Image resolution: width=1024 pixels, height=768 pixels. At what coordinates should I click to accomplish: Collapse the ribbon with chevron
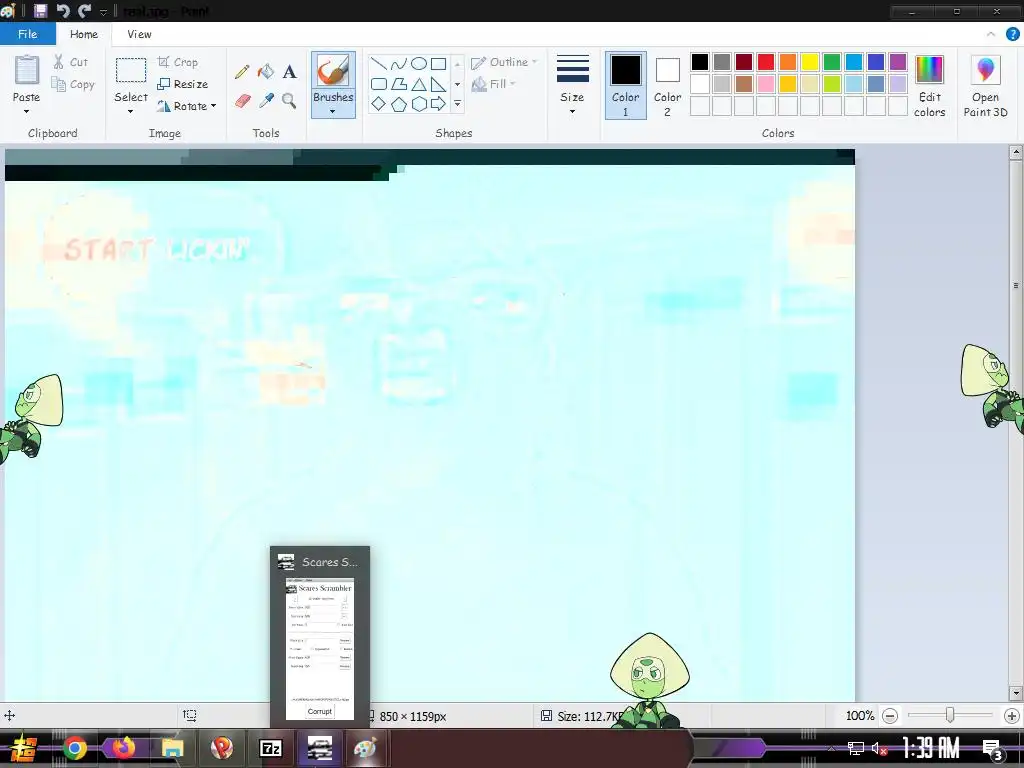tap(991, 34)
